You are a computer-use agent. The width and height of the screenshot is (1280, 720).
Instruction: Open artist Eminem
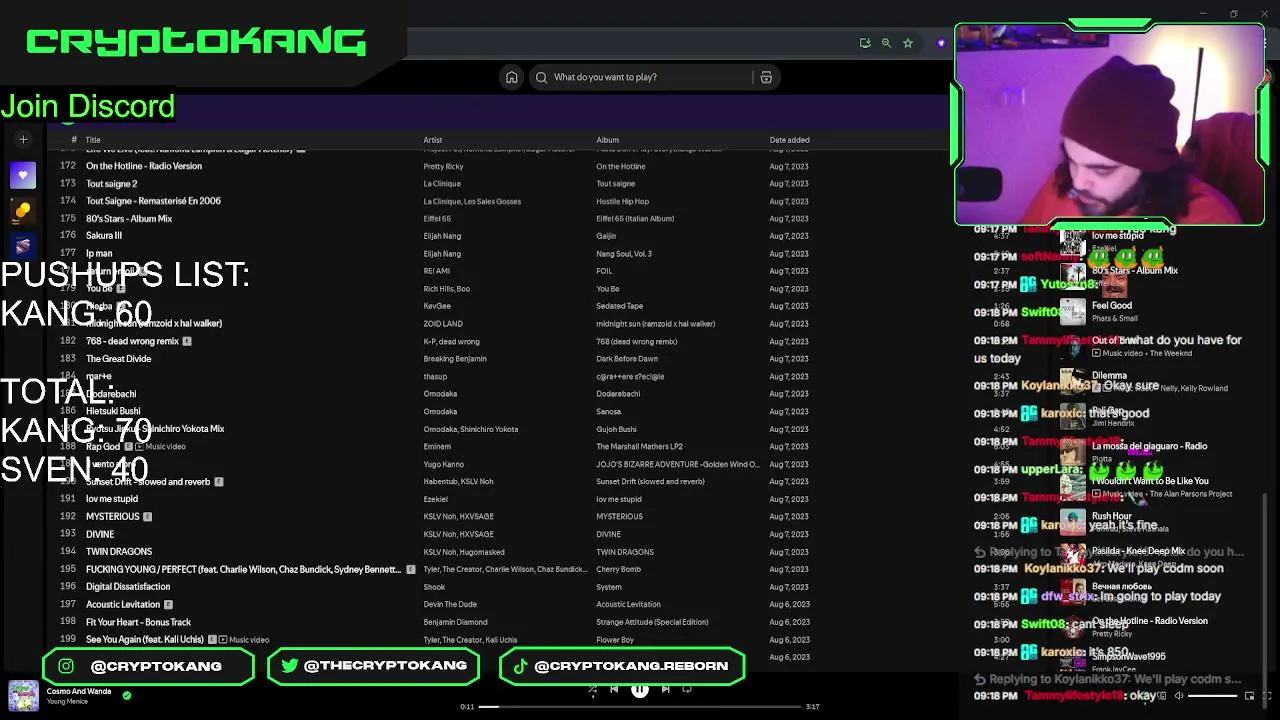pos(437,447)
